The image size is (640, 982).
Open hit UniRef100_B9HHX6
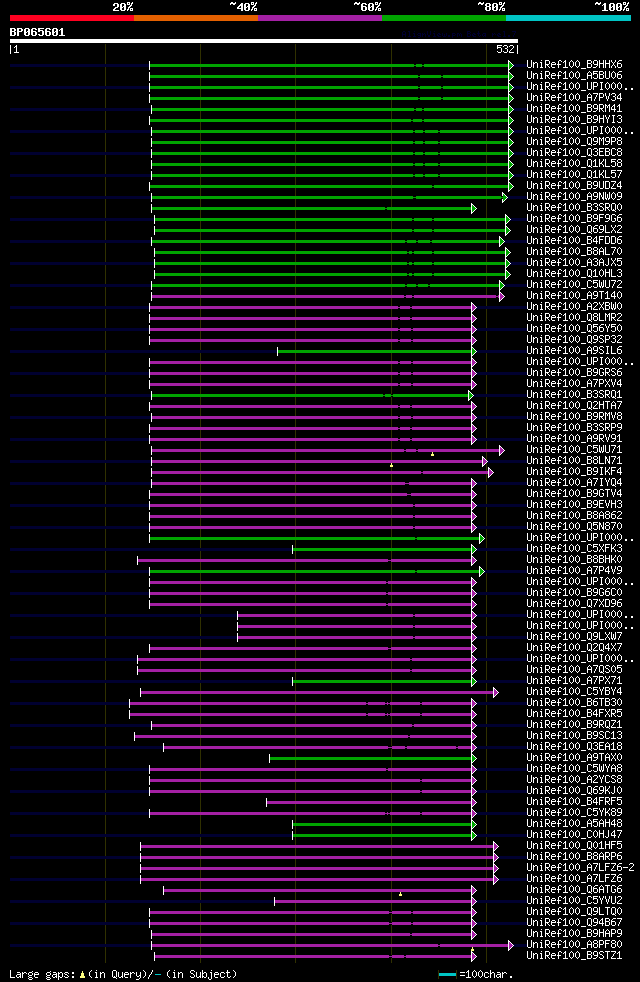574,65
